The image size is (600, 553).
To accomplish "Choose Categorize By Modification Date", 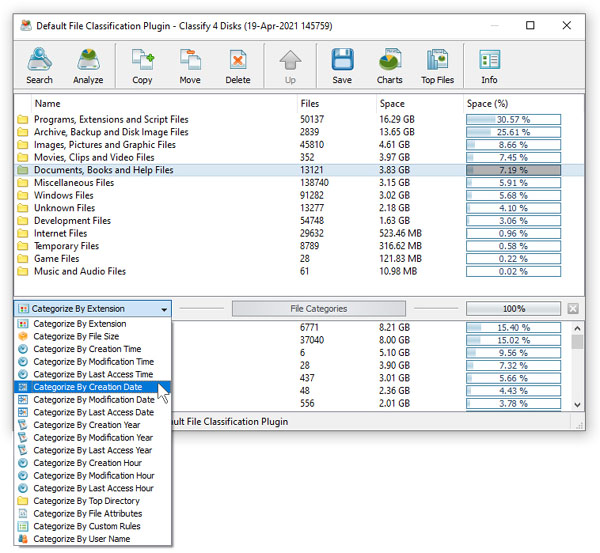I will tap(93, 400).
